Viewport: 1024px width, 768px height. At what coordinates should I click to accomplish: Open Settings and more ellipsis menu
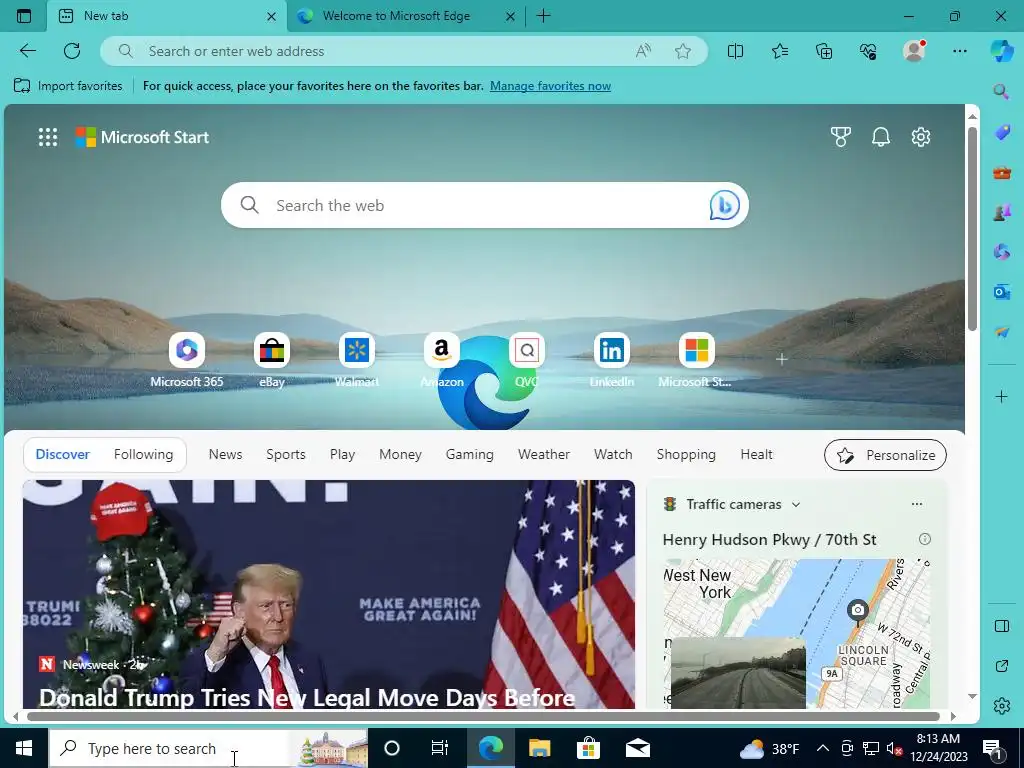click(x=959, y=51)
